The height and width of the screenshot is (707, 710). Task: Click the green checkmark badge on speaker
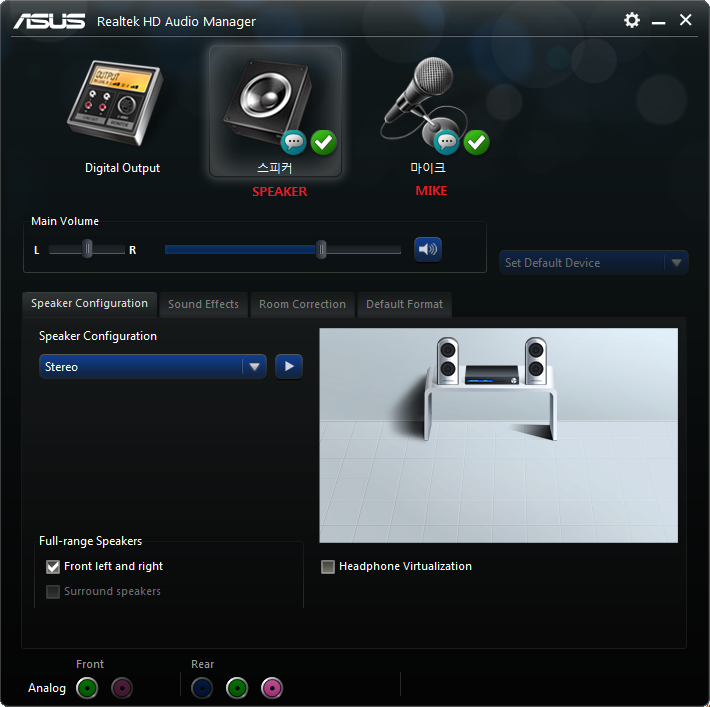click(323, 142)
